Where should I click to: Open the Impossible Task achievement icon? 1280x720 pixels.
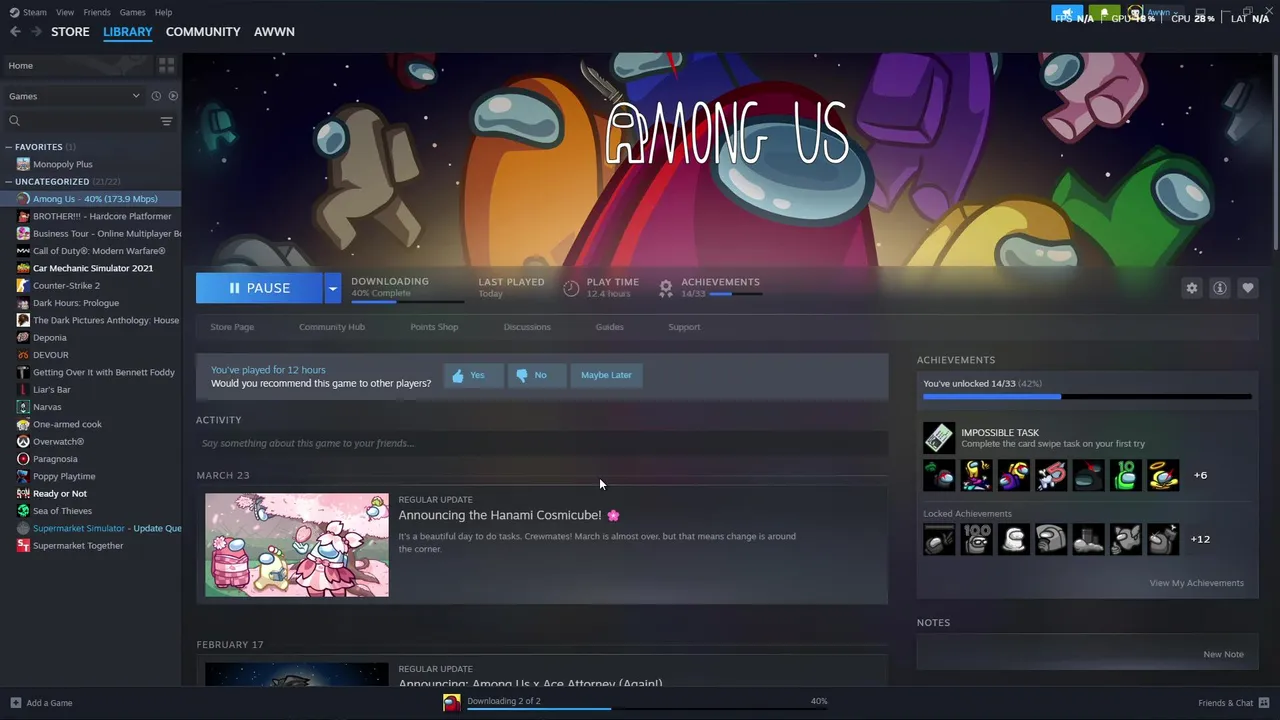pos(939,438)
